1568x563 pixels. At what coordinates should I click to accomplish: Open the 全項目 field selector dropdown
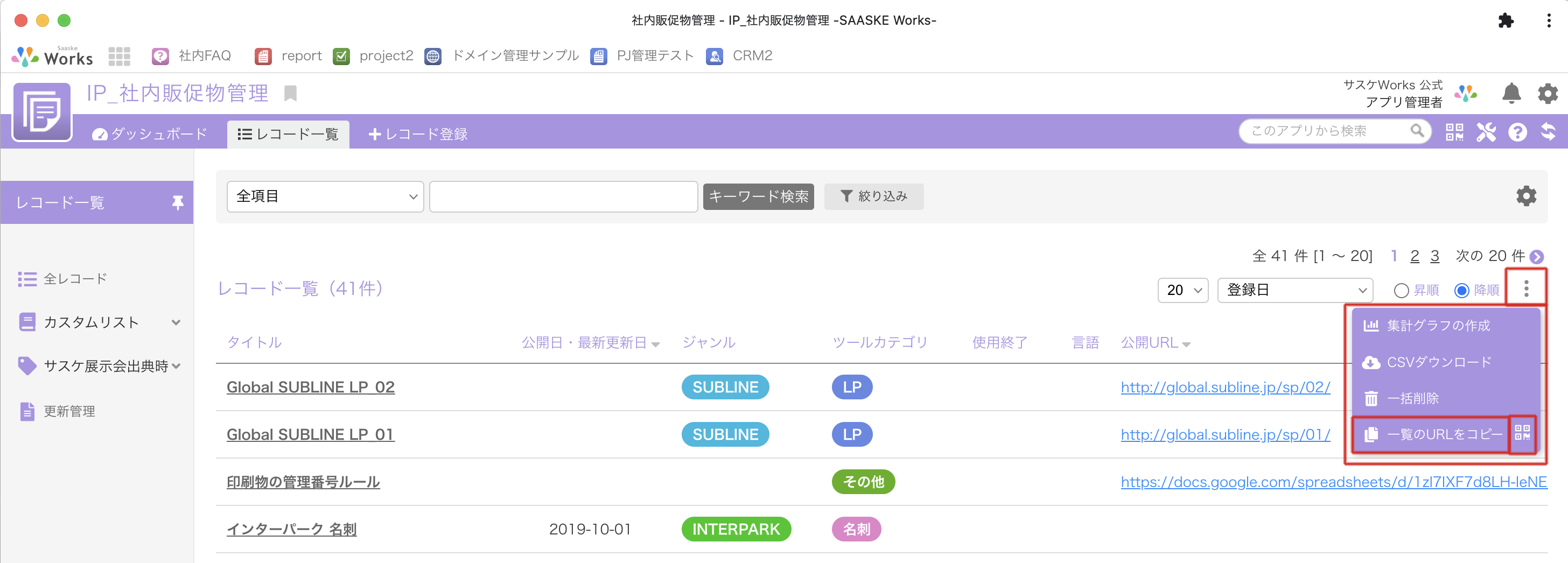coord(325,196)
